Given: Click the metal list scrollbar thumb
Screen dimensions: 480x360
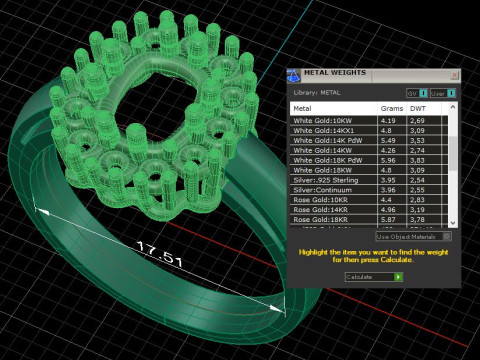Looking at the screenshot, I should pyautogui.click(x=453, y=154).
